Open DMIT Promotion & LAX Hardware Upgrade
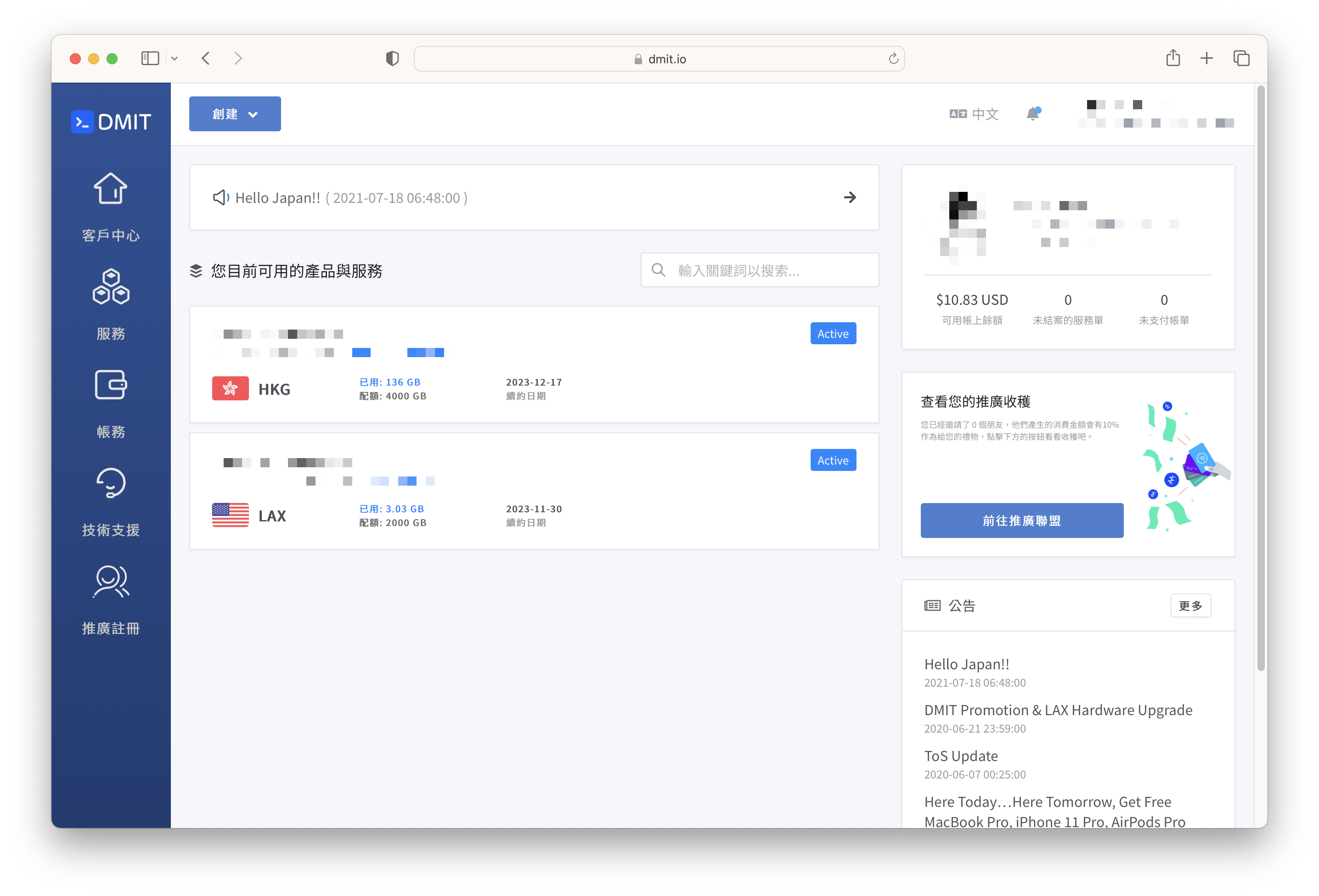This screenshot has width=1319, height=896. click(x=1058, y=710)
